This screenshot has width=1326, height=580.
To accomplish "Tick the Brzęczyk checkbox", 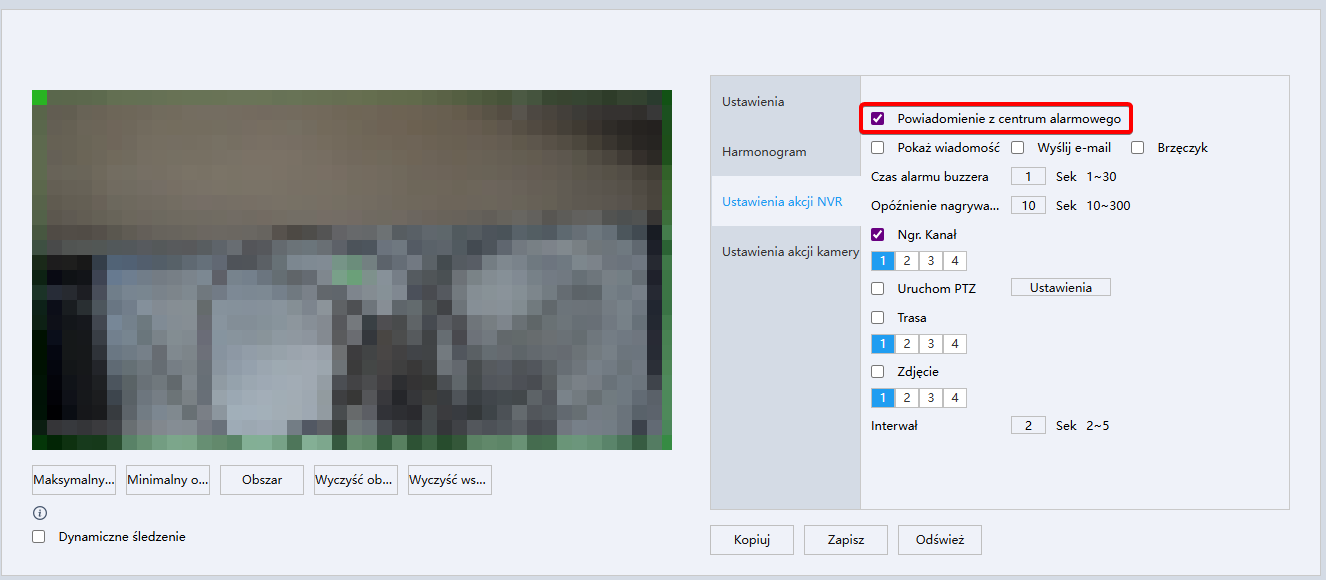I will point(1138,148).
